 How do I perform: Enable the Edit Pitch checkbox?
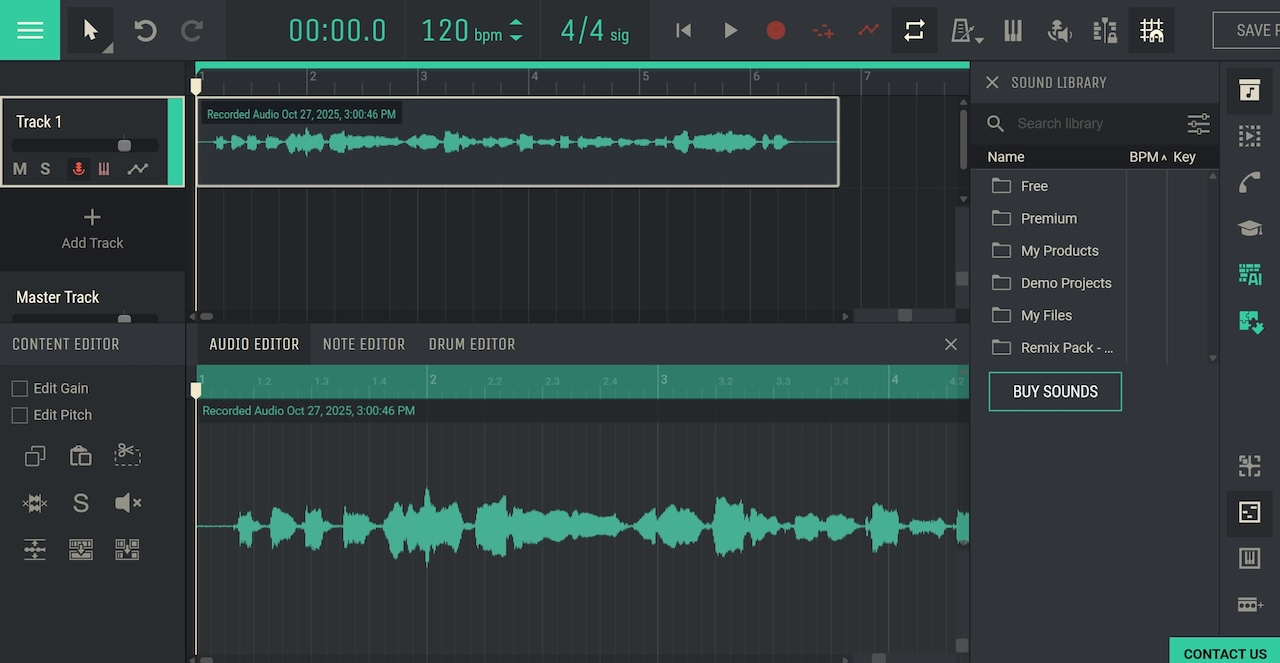pos(20,415)
